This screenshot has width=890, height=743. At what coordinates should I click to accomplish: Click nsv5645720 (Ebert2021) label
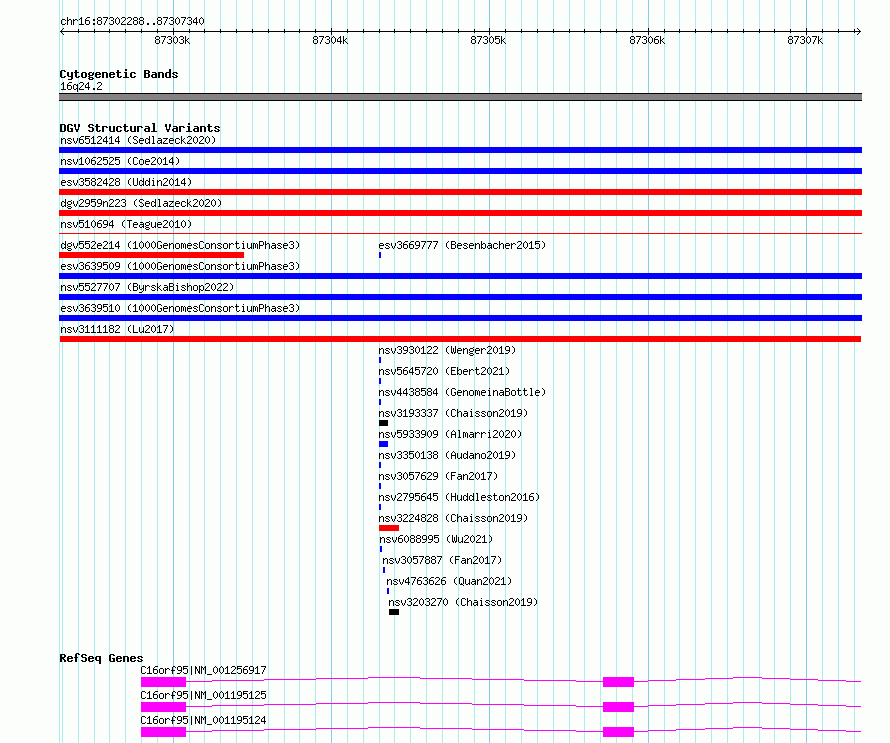pyautogui.click(x=444, y=371)
